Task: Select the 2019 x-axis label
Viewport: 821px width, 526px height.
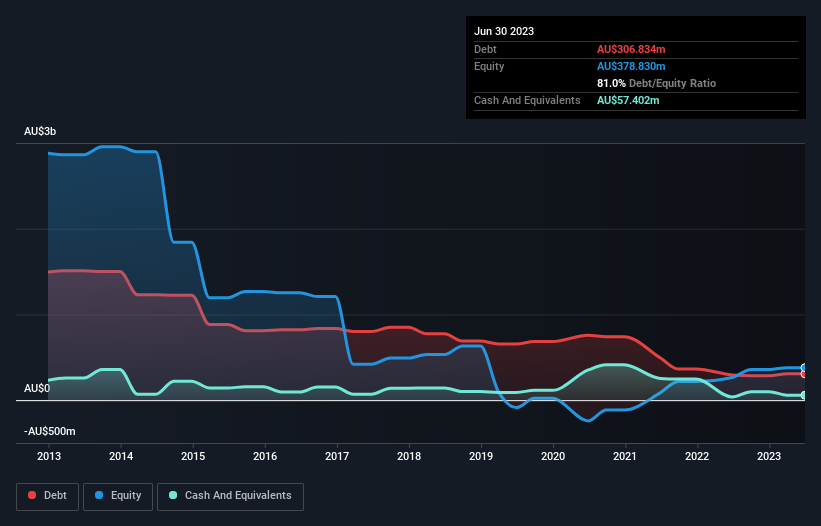Action: 481,456
